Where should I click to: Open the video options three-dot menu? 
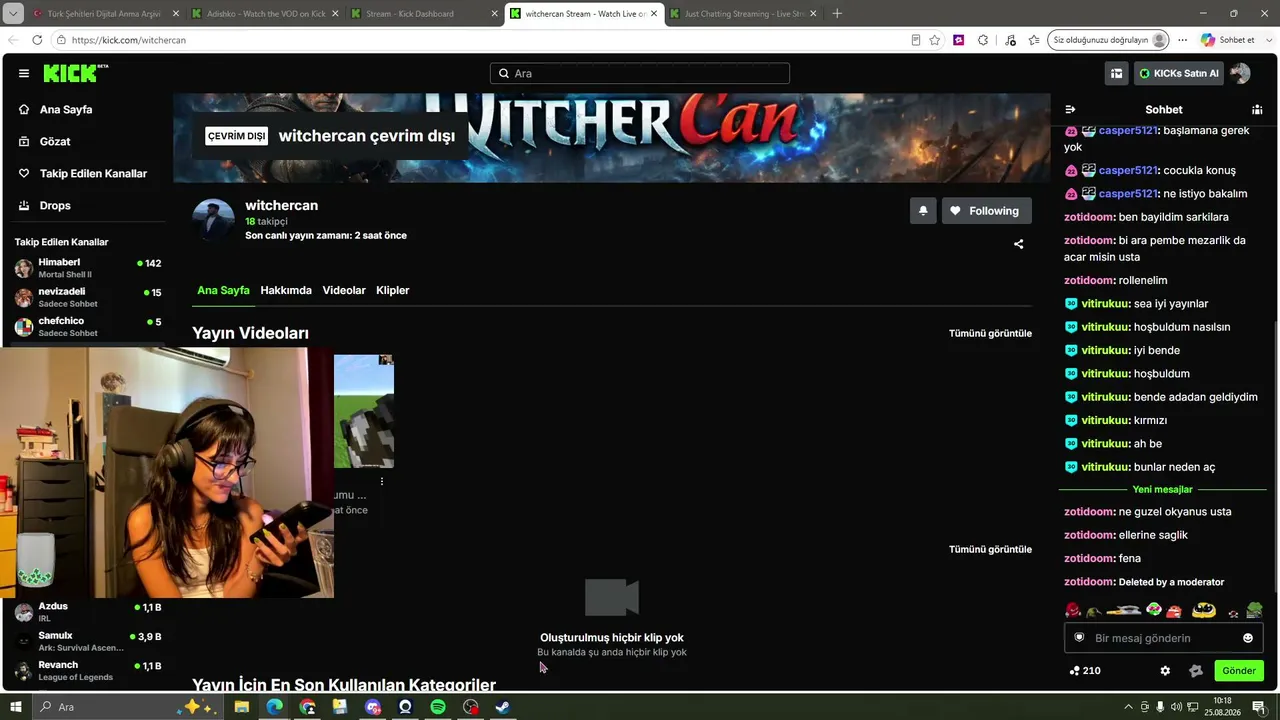coord(381,481)
